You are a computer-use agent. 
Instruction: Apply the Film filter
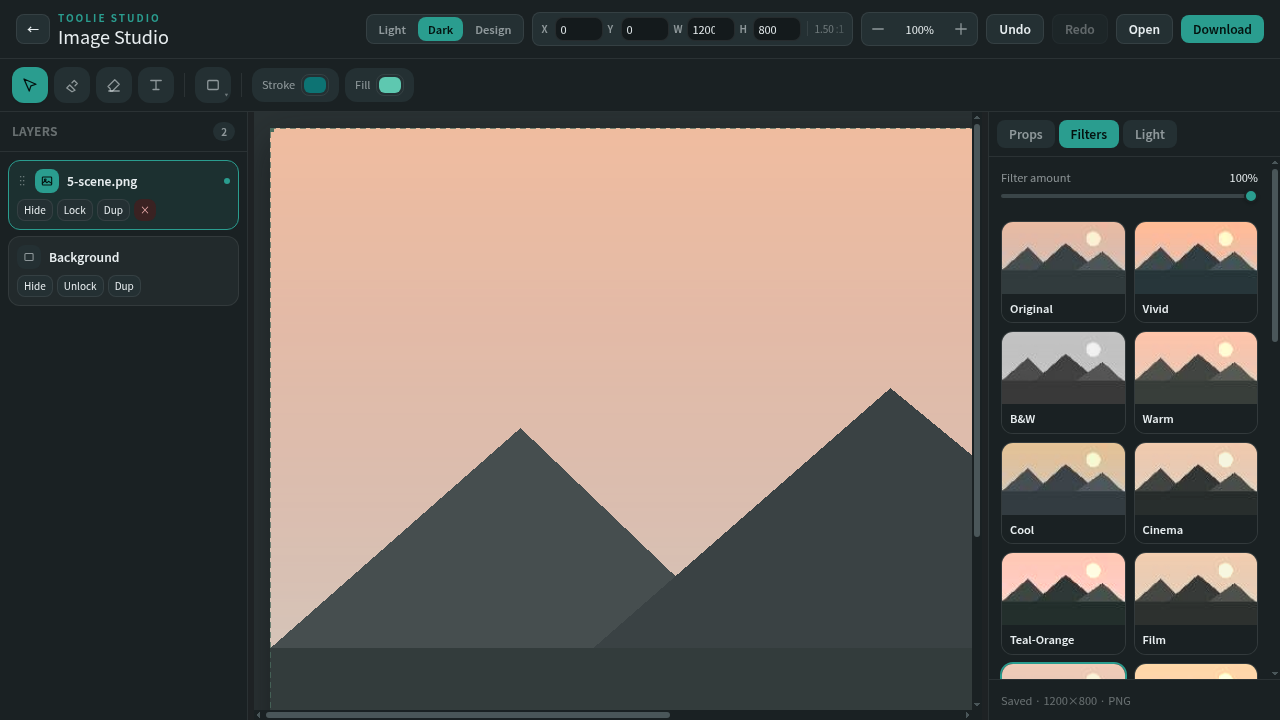point(1196,603)
